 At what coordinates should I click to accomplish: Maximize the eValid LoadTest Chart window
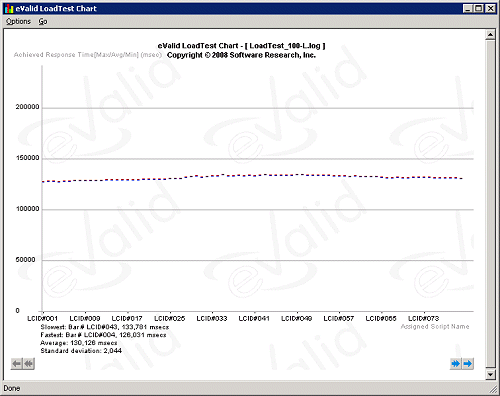click(479, 9)
